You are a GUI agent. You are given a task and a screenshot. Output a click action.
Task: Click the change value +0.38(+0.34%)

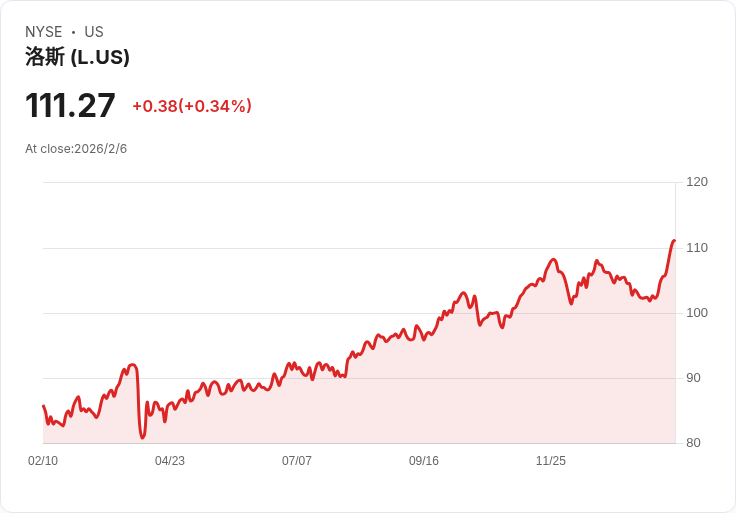(192, 106)
